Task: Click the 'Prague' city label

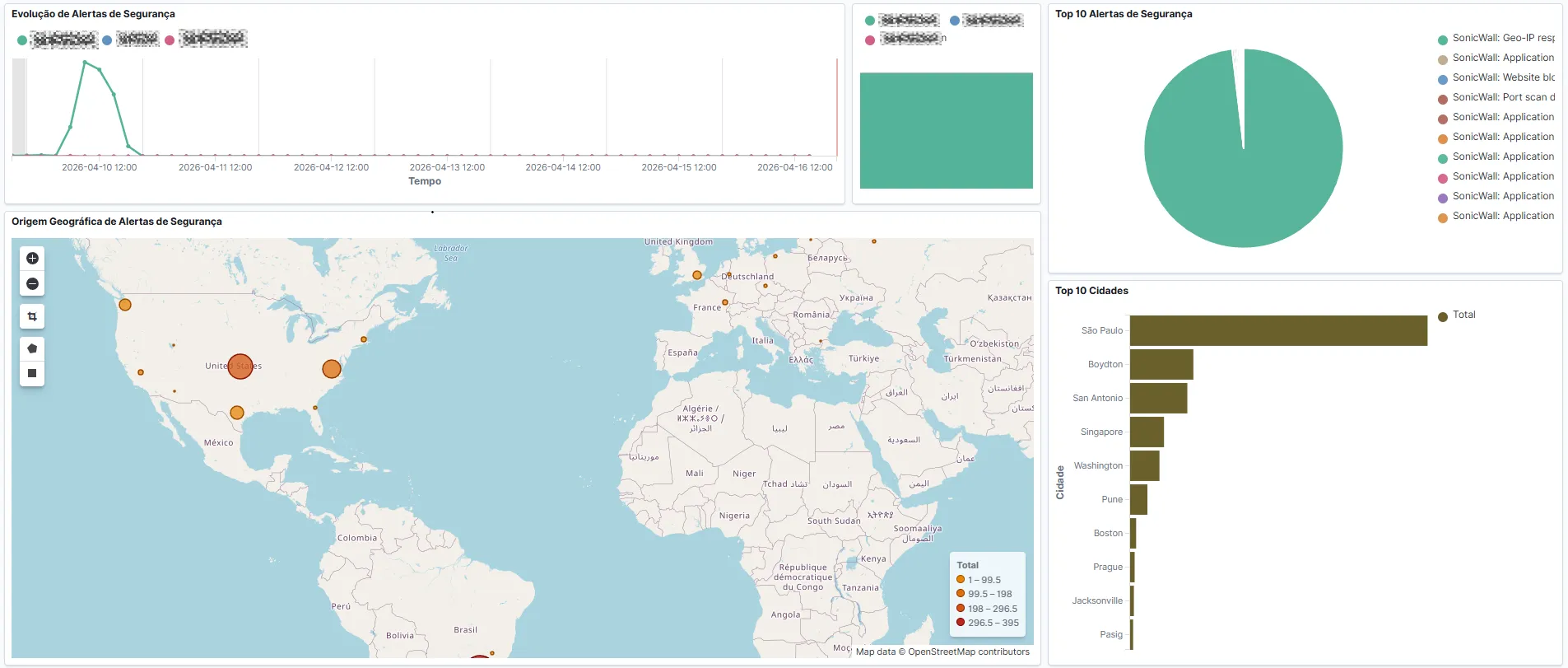Action: tap(1108, 567)
